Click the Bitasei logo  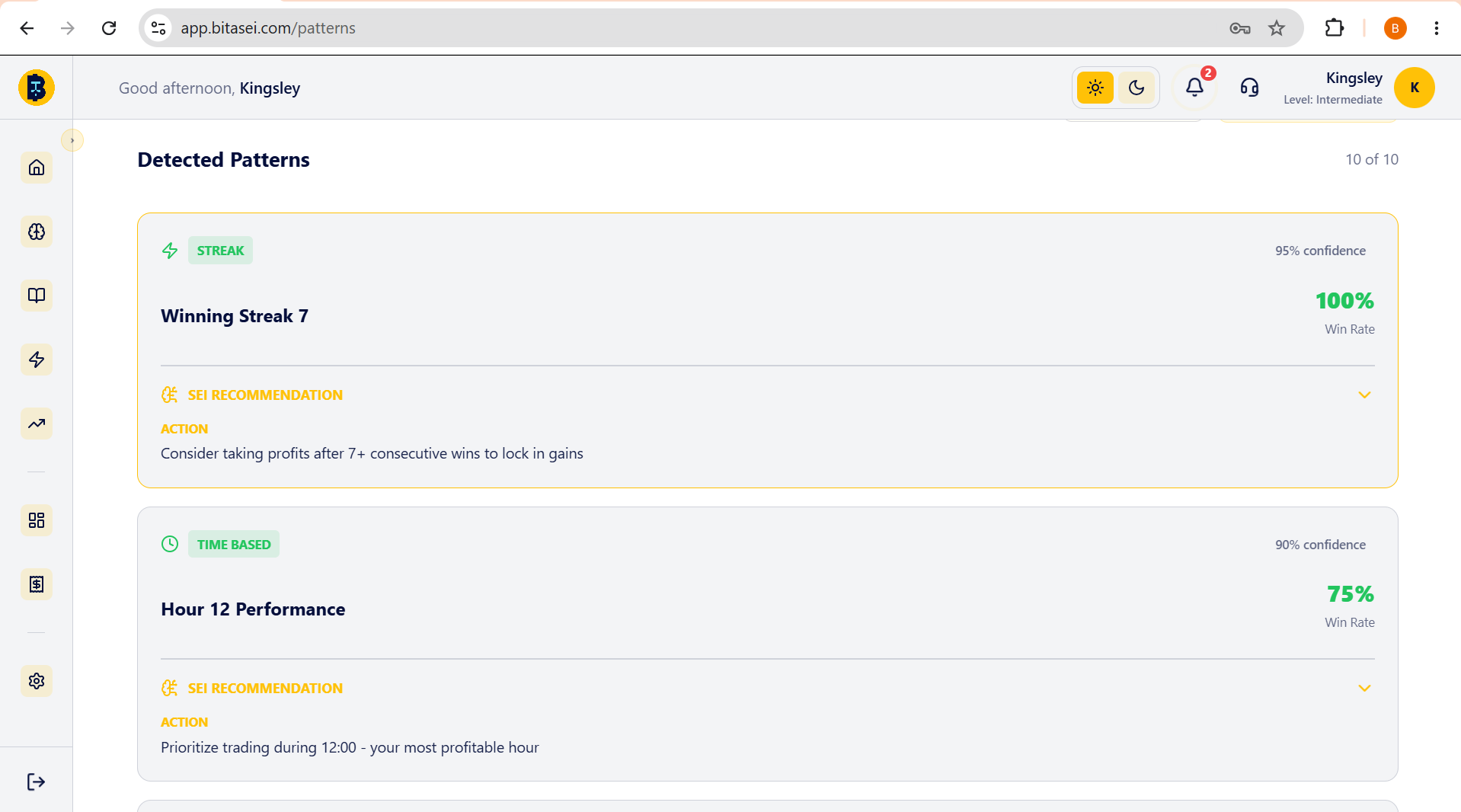point(37,88)
